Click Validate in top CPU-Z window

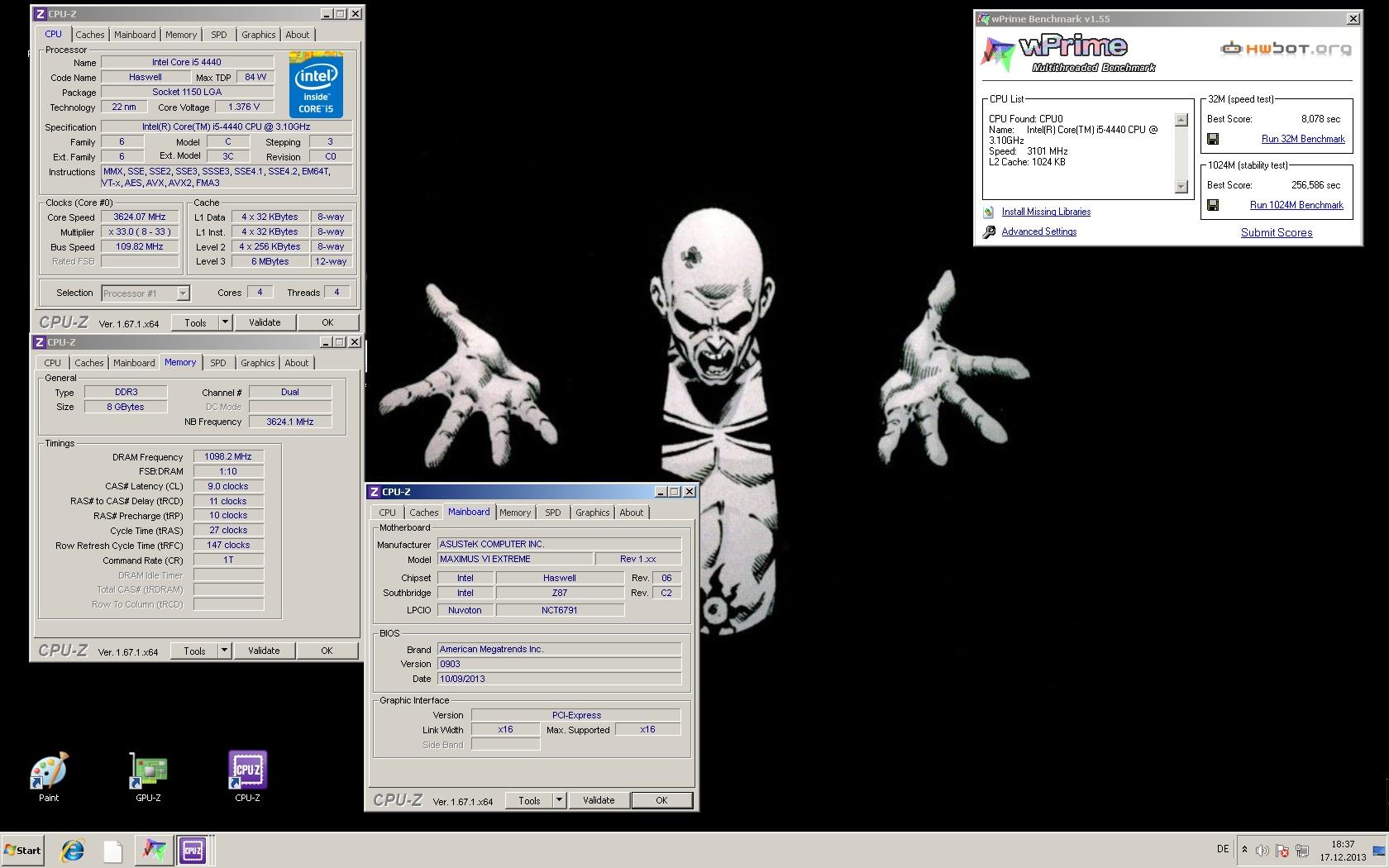tap(265, 322)
